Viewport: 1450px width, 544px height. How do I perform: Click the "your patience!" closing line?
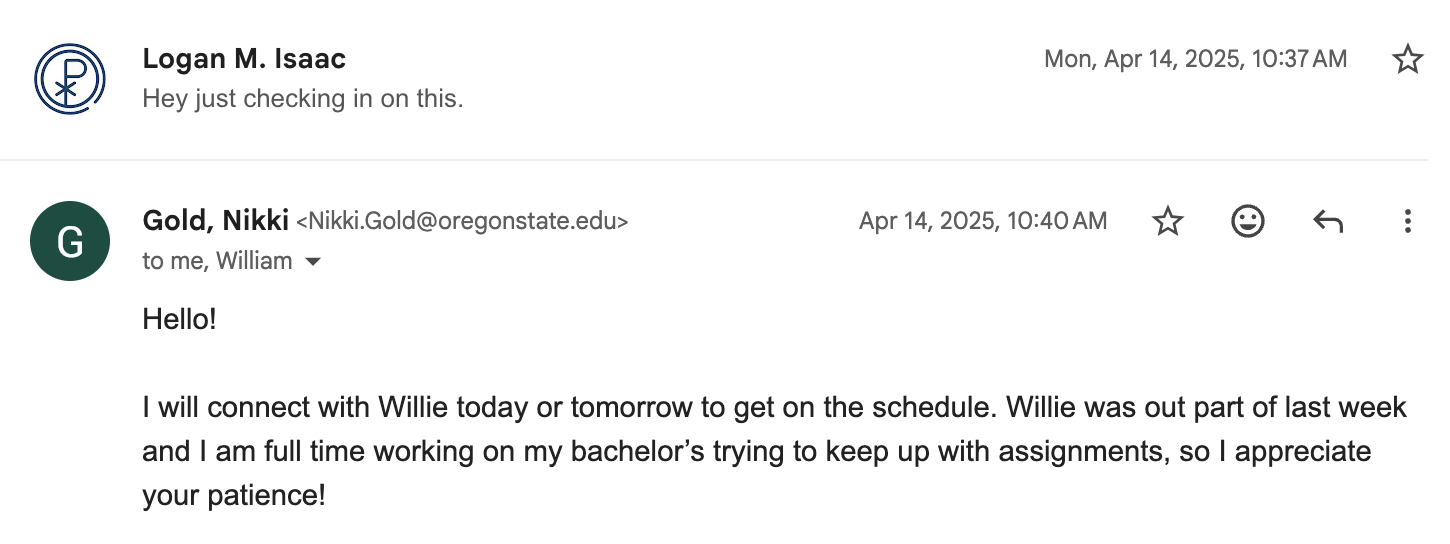click(234, 495)
